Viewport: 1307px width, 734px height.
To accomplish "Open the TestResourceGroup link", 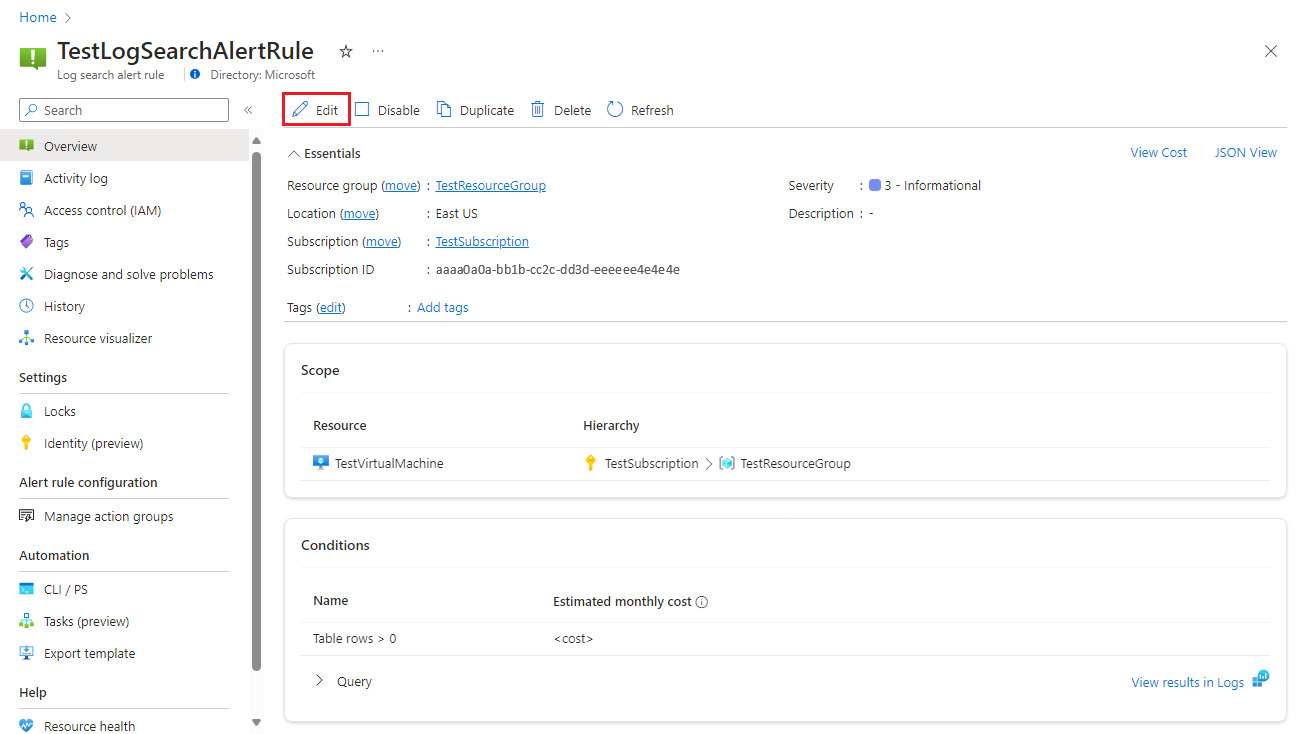I will tap(490, 185).
